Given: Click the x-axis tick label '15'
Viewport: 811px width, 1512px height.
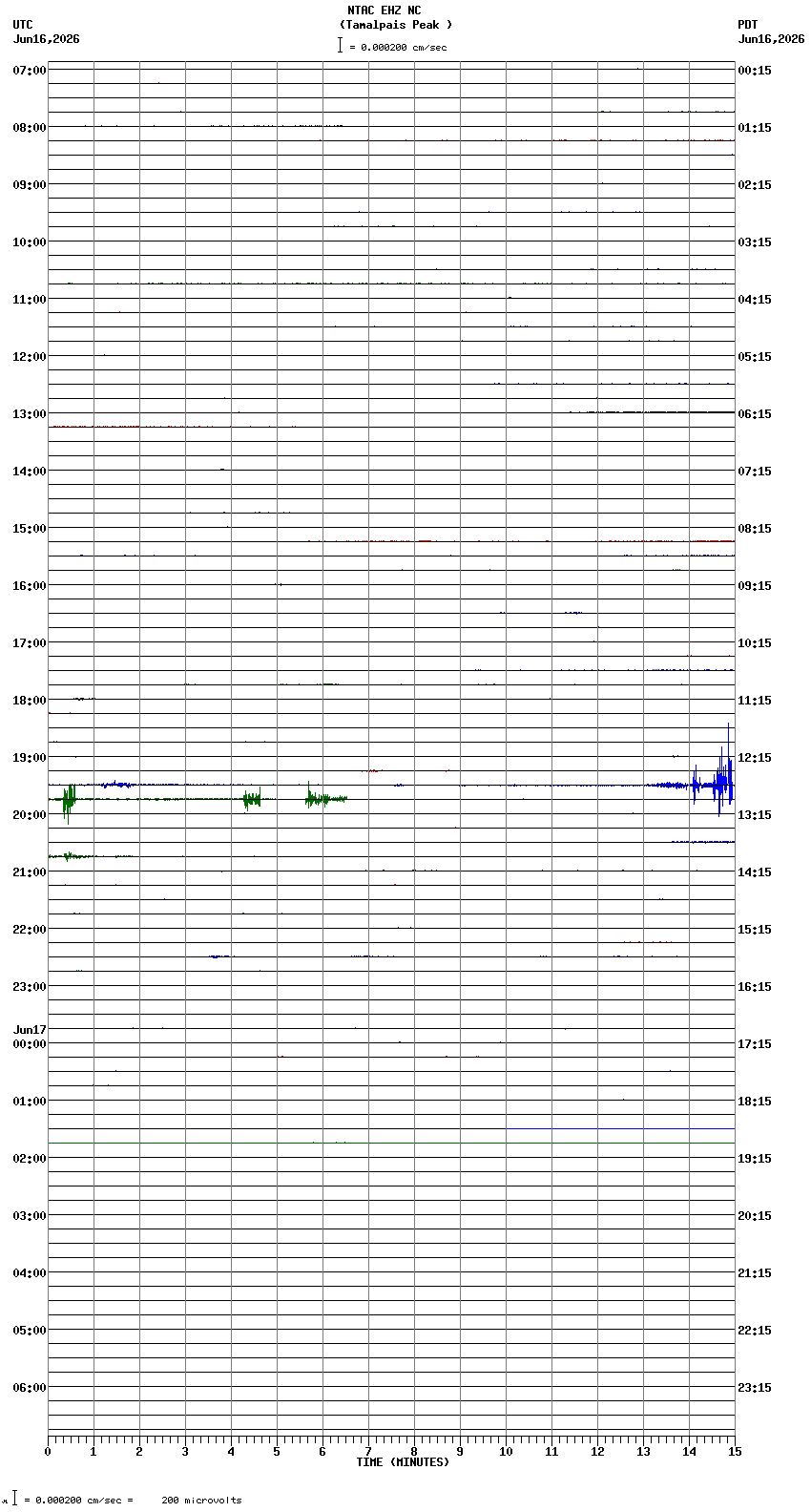Looking at the screenshot, I should coord(735,1452).
